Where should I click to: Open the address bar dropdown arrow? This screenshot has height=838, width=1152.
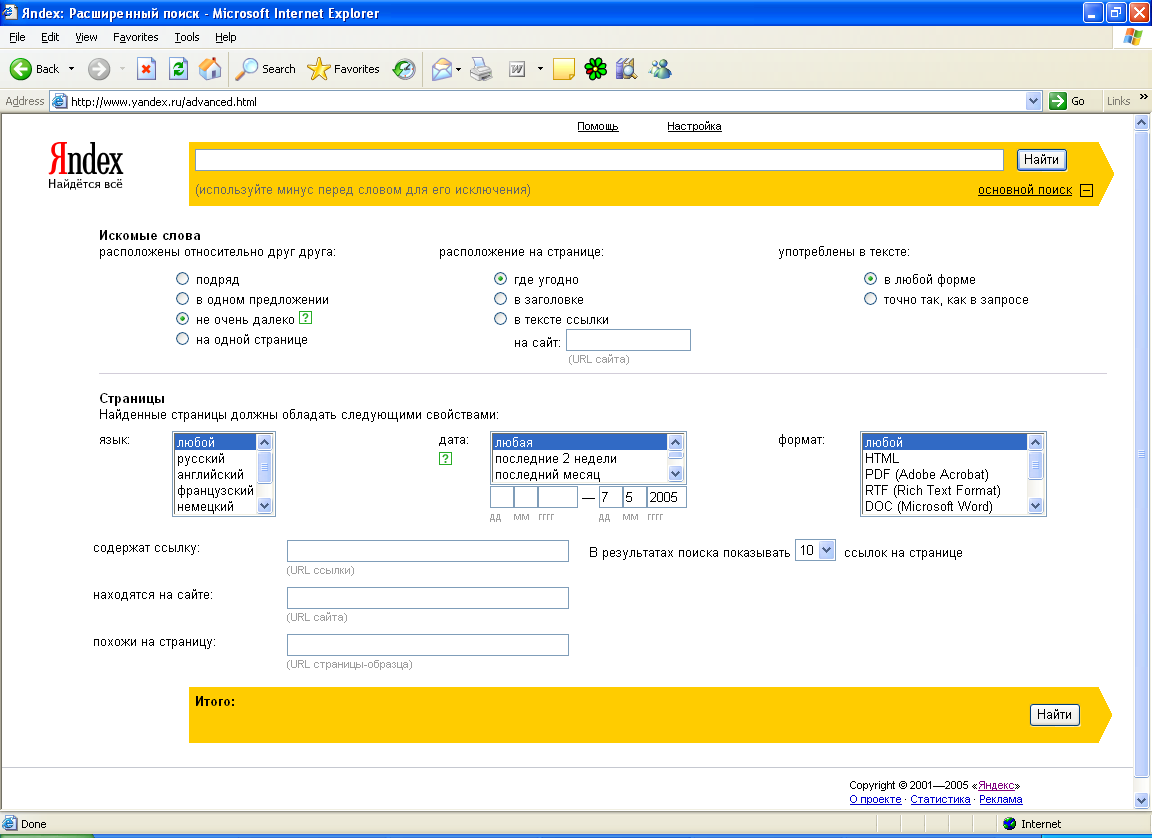(1034, 101)
